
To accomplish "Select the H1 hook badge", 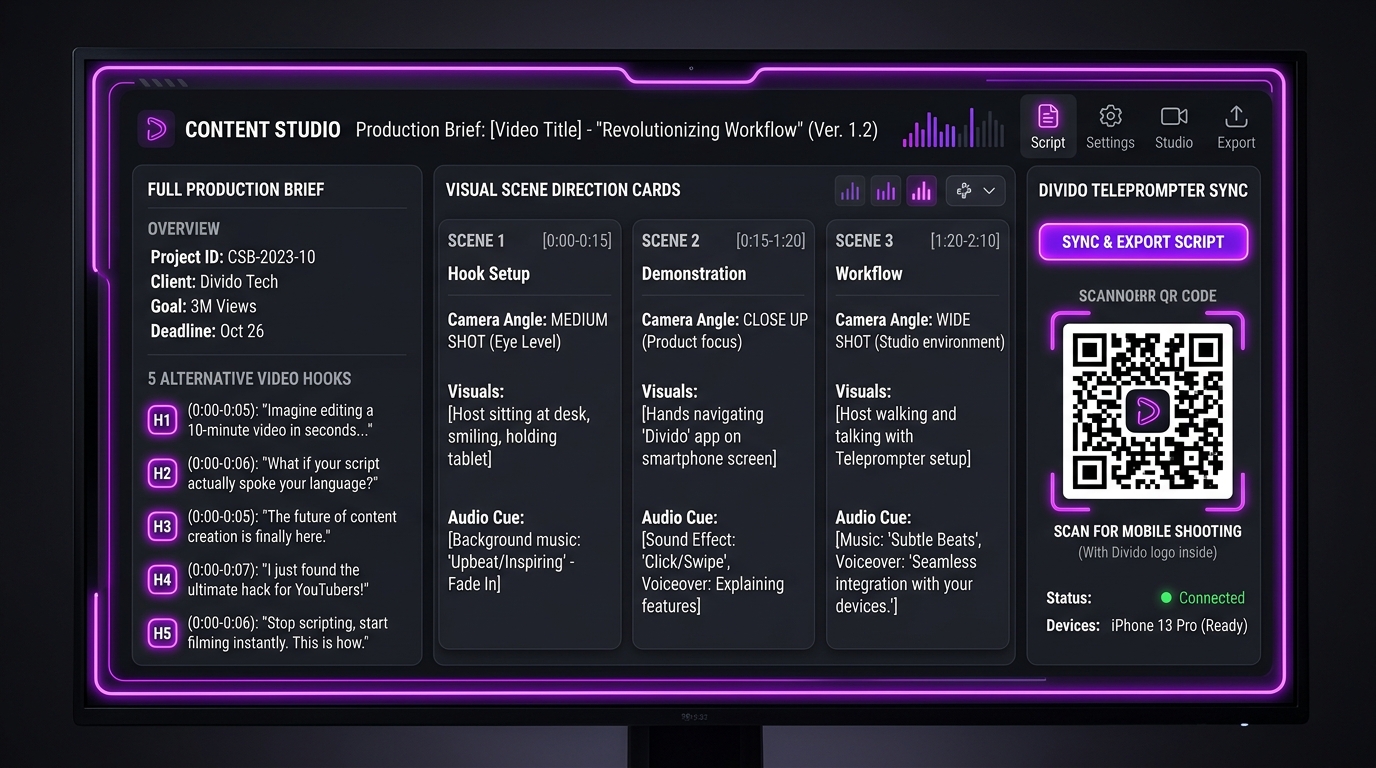I will coord(162,420).
